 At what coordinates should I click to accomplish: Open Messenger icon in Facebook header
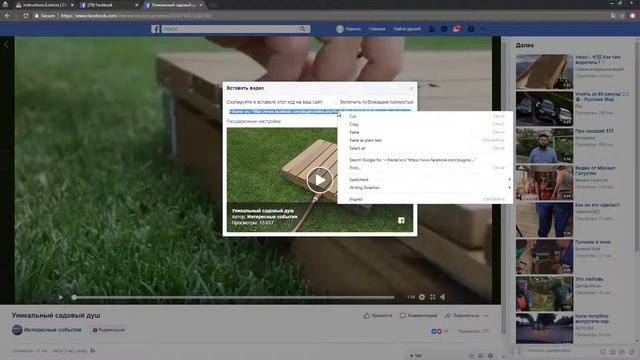pos(444,29)
